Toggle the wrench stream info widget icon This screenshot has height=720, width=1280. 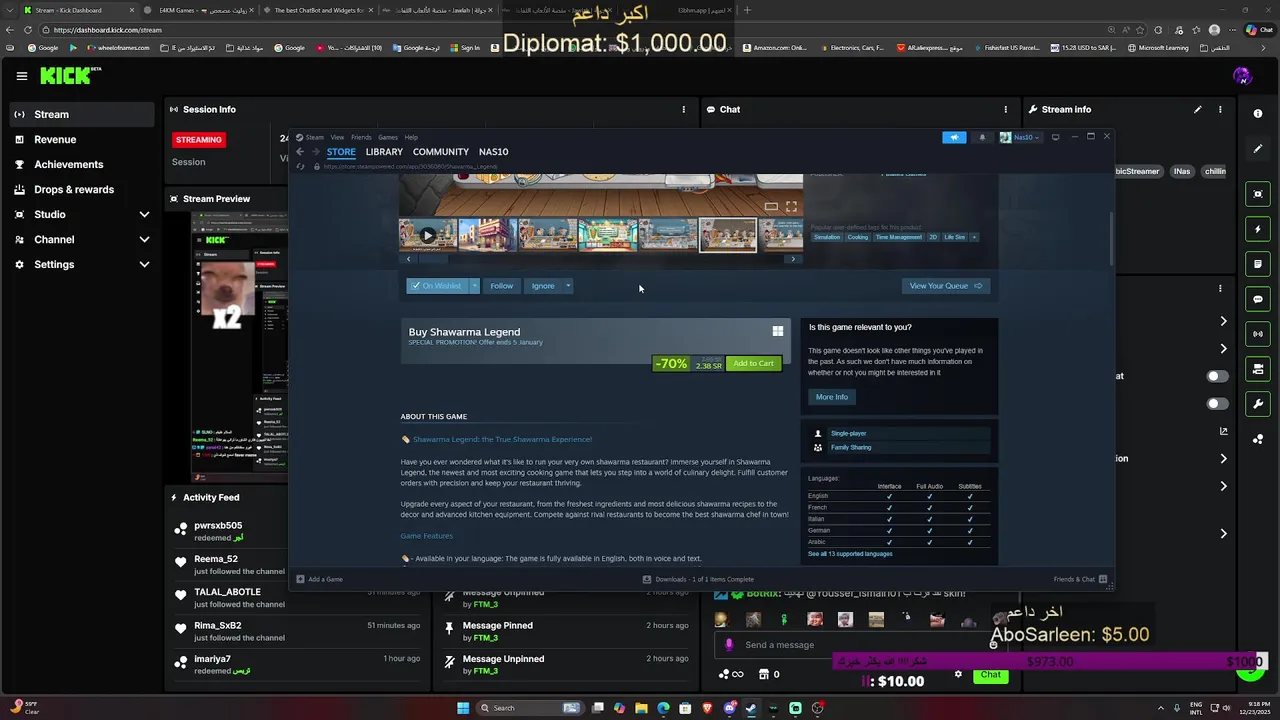tap(1258, 404)
